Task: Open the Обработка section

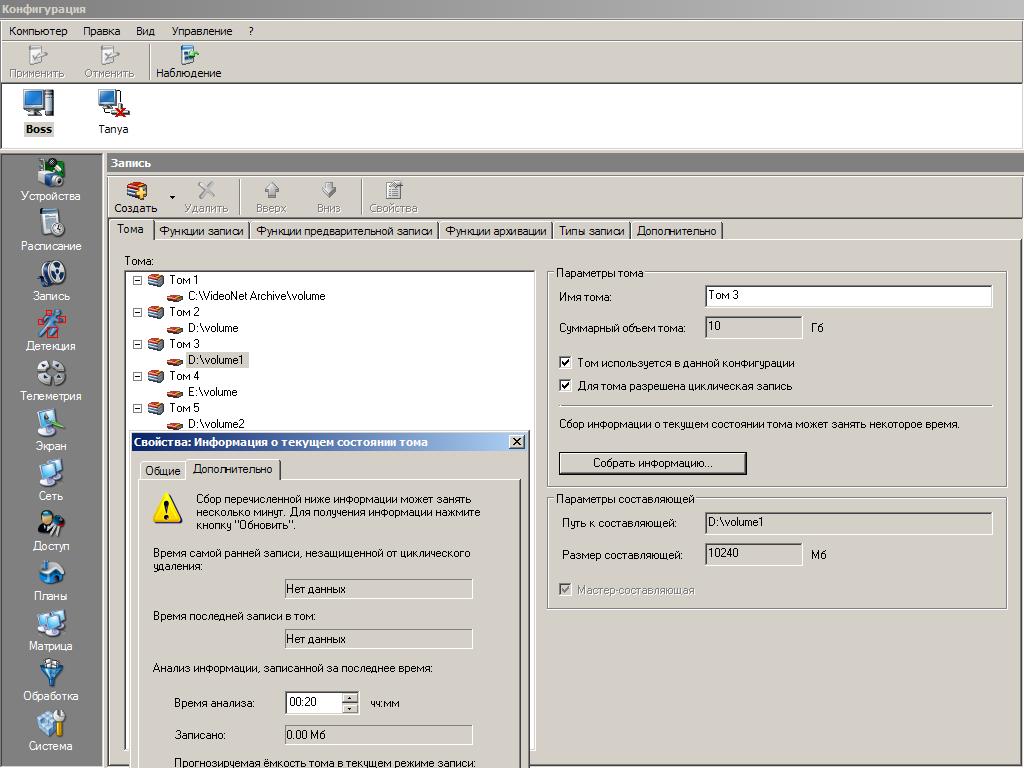Action: click(51, 680)
